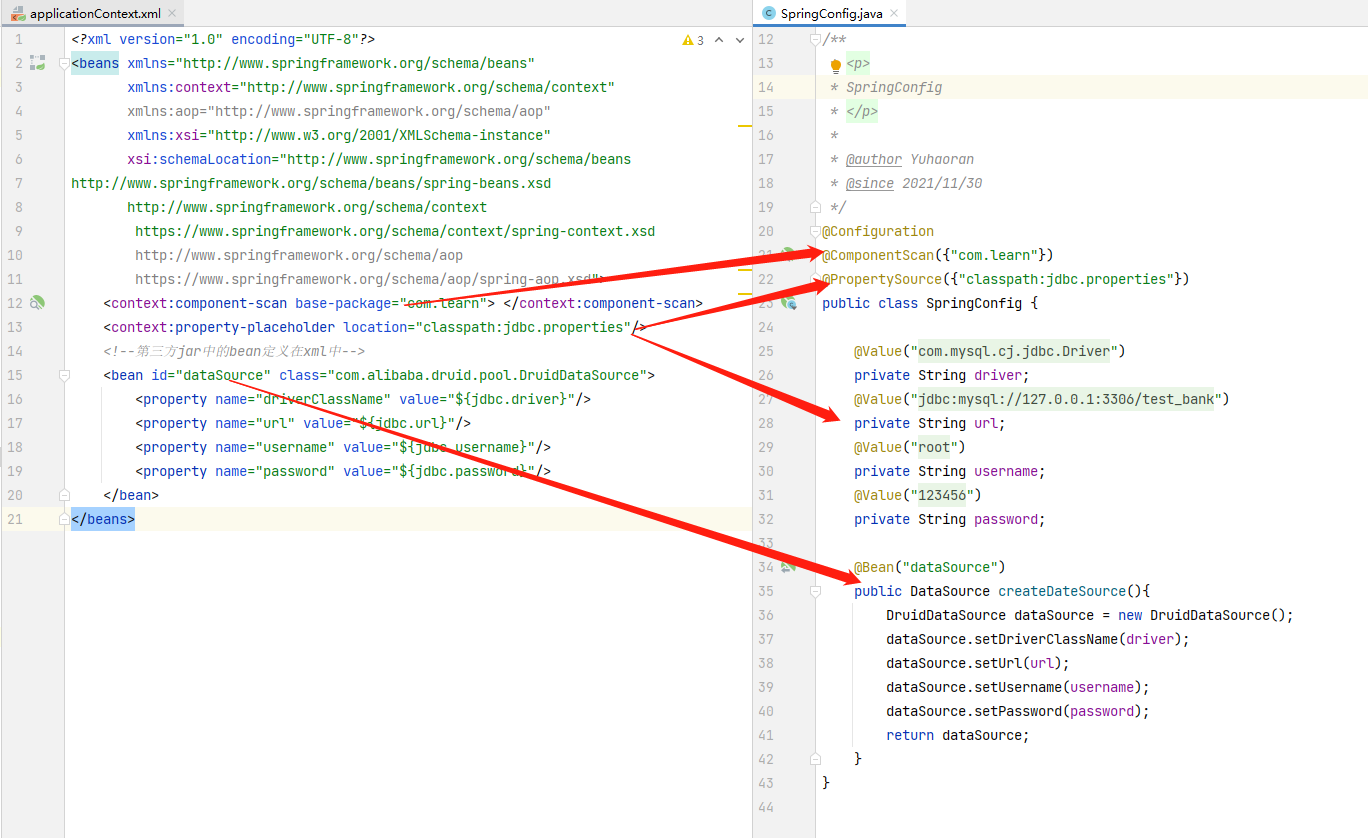Click the highlighted <beans opening tag
1368x838 pixels.
click(x=95, y=63)
